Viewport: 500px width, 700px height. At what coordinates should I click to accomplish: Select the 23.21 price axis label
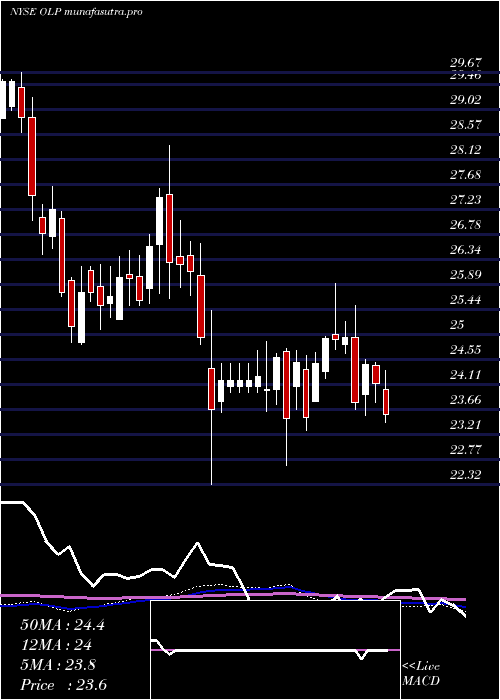pyautogui.click(x=465, y=425)
